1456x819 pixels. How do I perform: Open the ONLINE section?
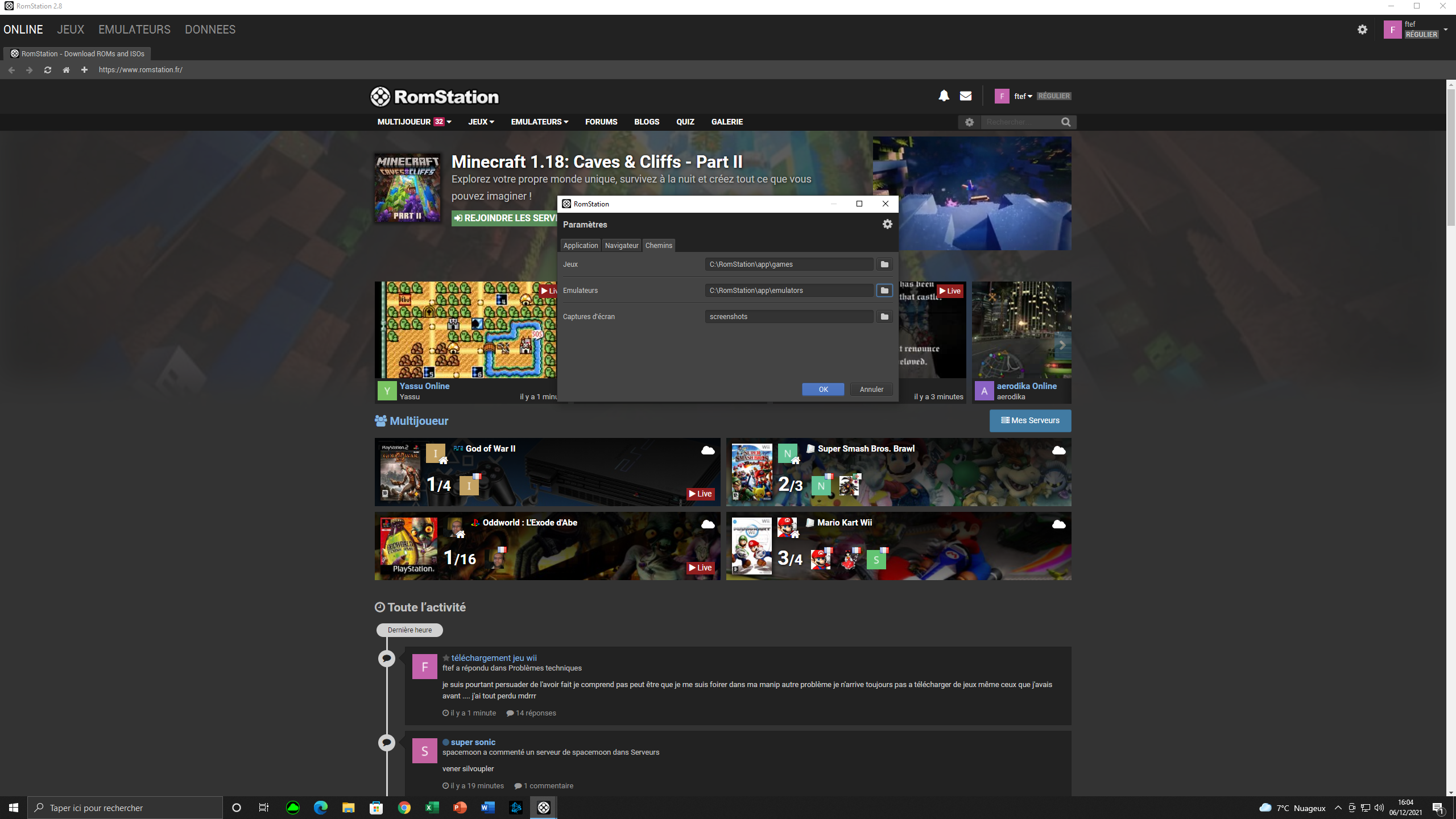23,30
